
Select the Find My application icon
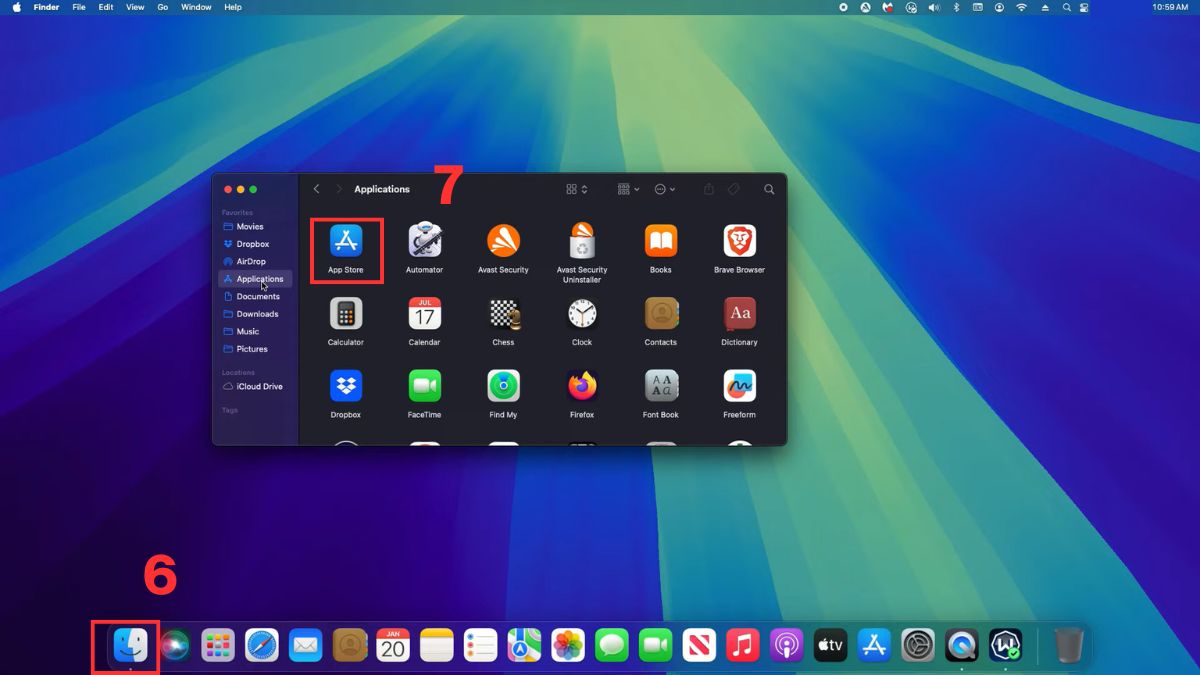[x=503, y=386]
